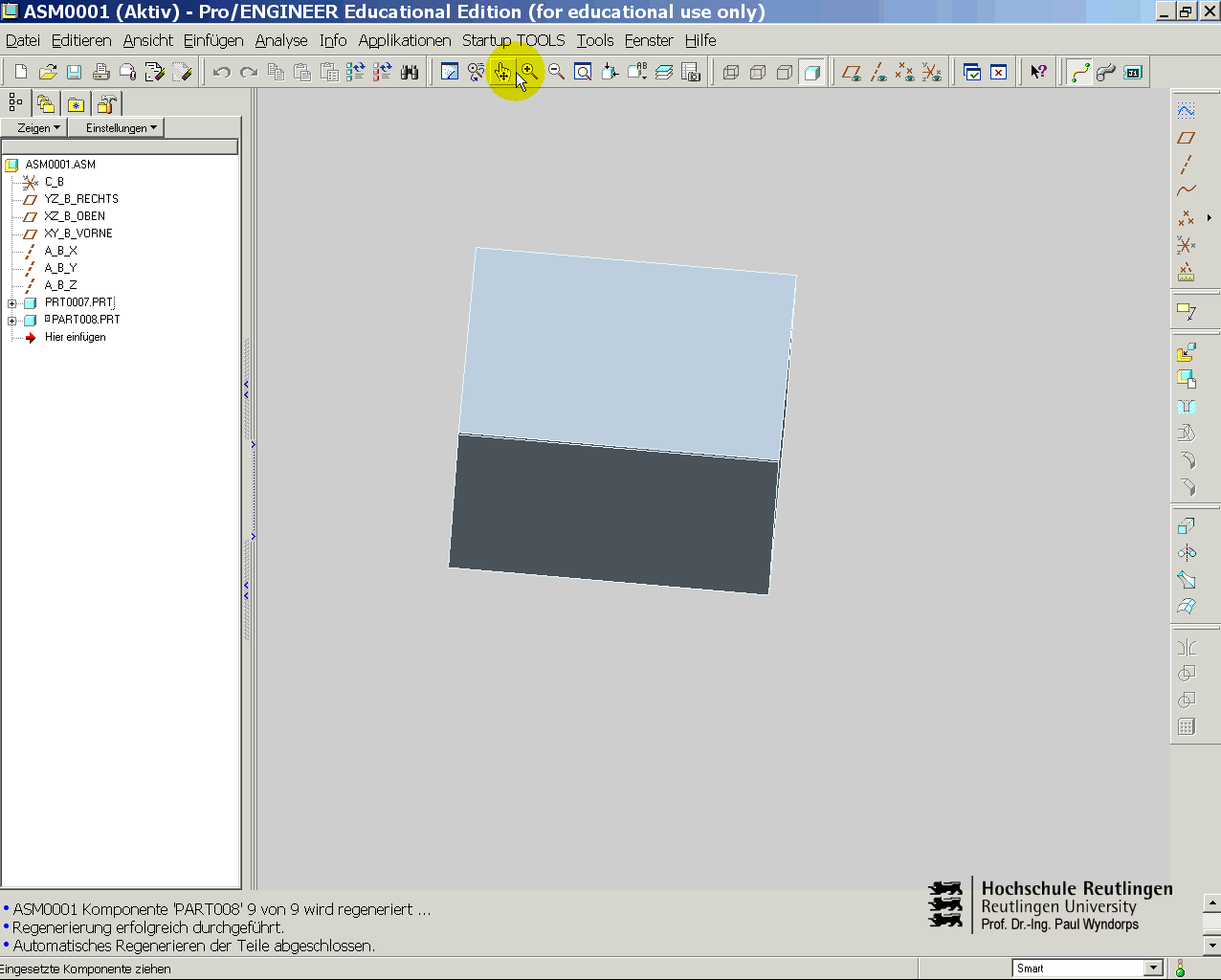Redo the last undone action
Image resolution: width=1221 pixels, height=980 pixels.
[x=249, y=72]
